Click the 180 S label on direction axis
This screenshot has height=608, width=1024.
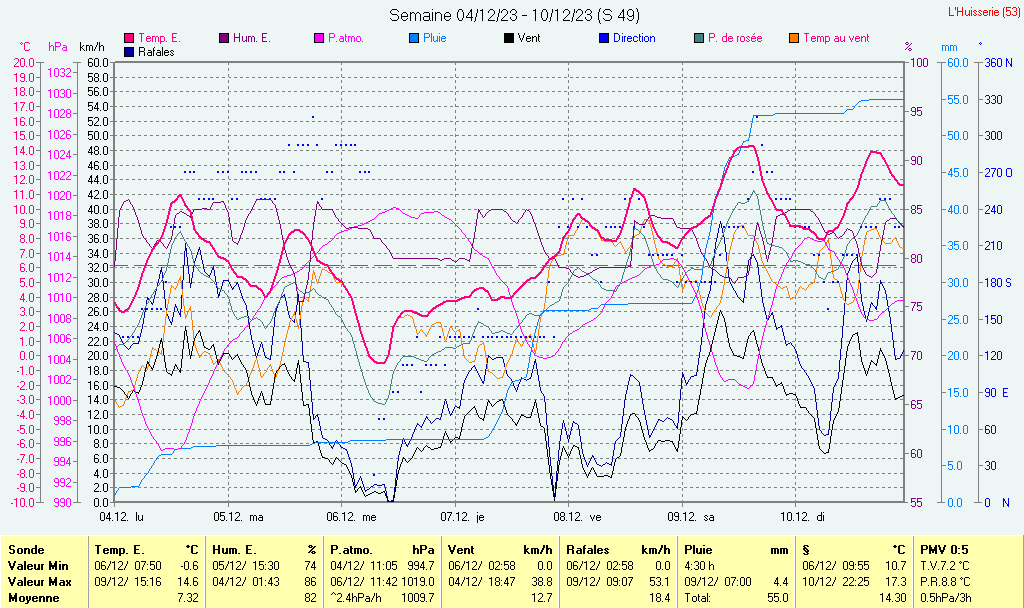tap(998, 283)
